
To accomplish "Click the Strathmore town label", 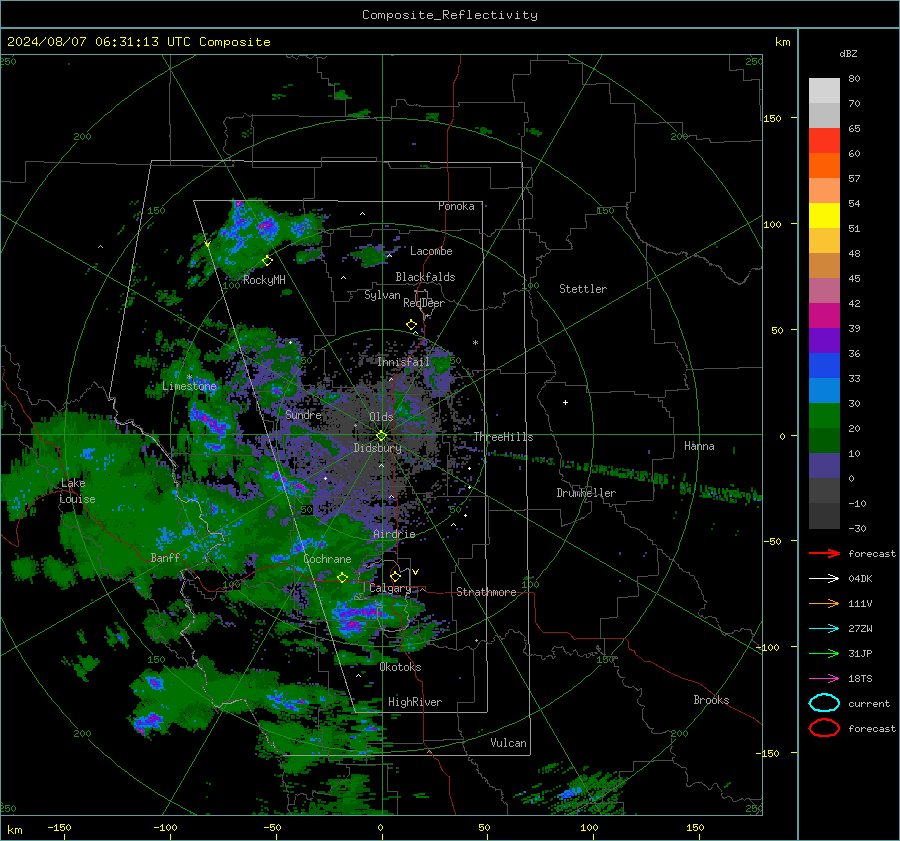I will (486, 592).
